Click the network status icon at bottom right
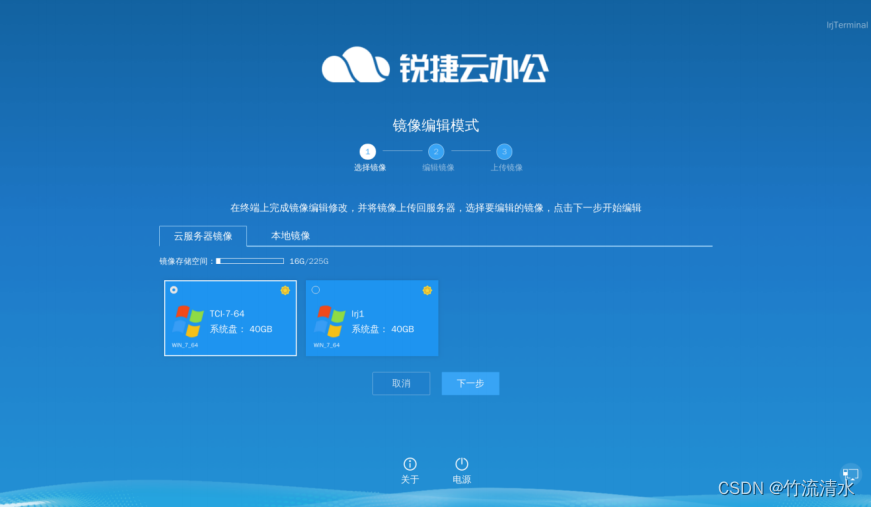 (850, 474)
